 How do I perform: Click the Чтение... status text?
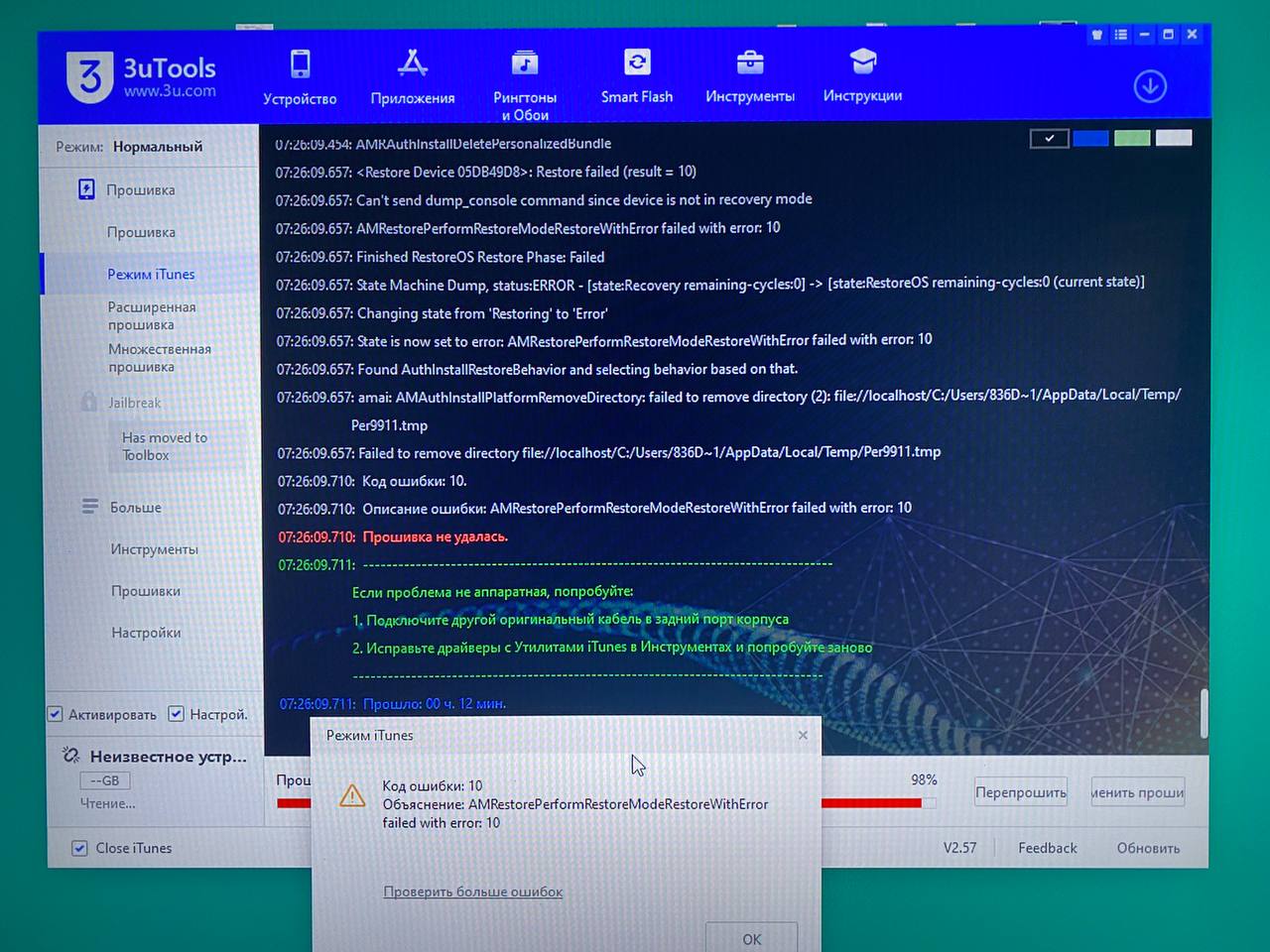tap(108, 803)
